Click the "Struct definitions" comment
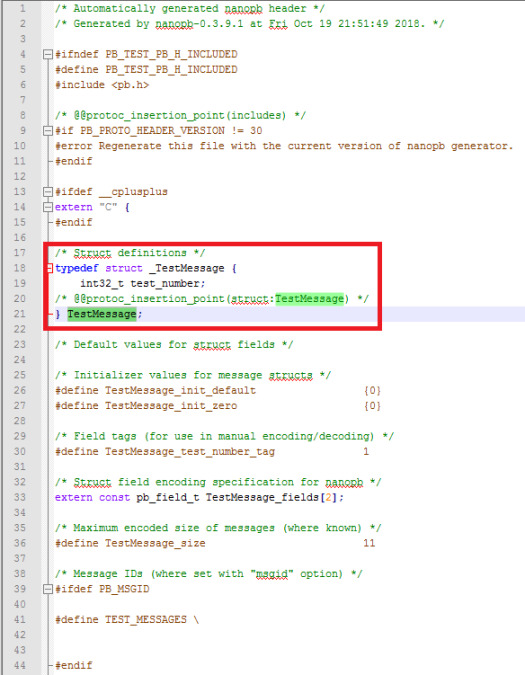The height and width of the screenshot is (675, 525). [130, 253]
